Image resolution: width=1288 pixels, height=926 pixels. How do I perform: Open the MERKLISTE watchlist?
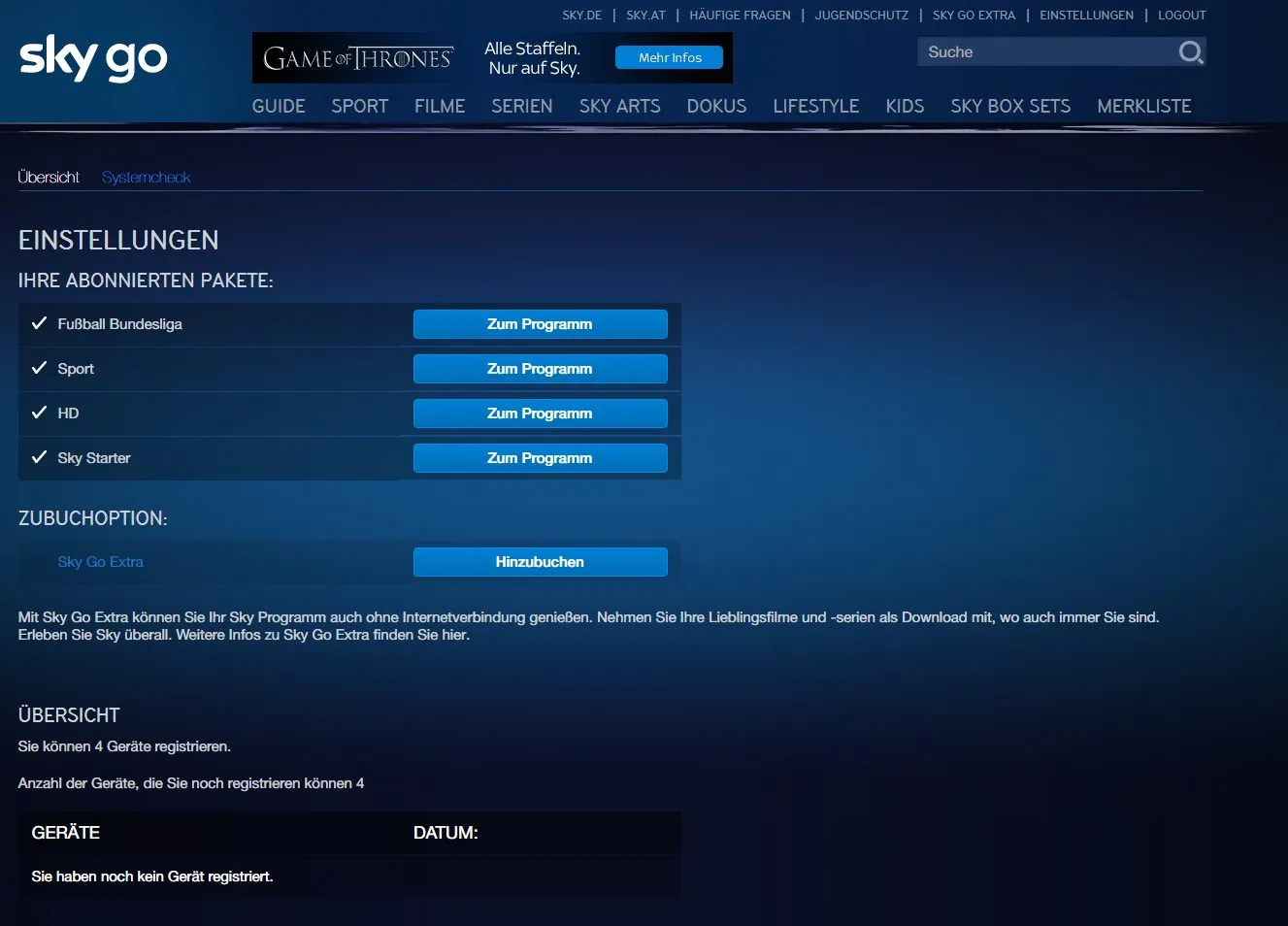(x=1144, y=106)
